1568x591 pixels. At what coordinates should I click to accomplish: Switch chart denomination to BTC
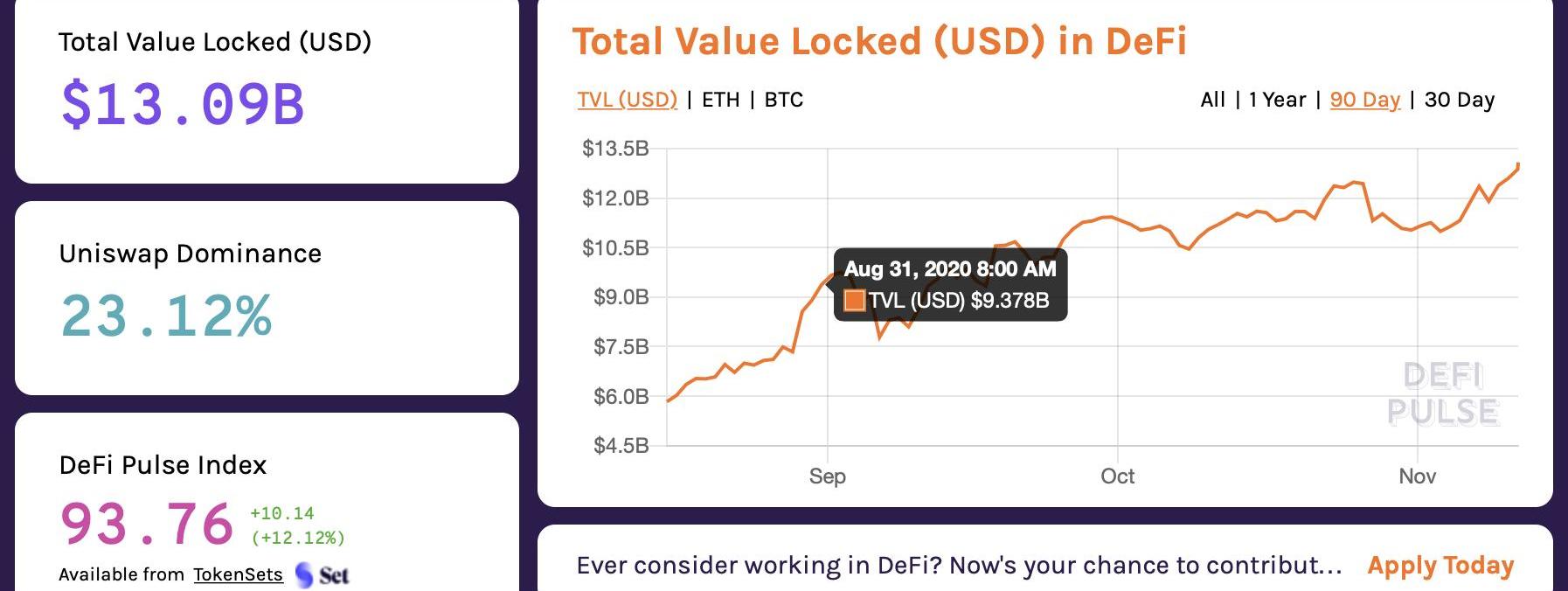pos(783,100)
